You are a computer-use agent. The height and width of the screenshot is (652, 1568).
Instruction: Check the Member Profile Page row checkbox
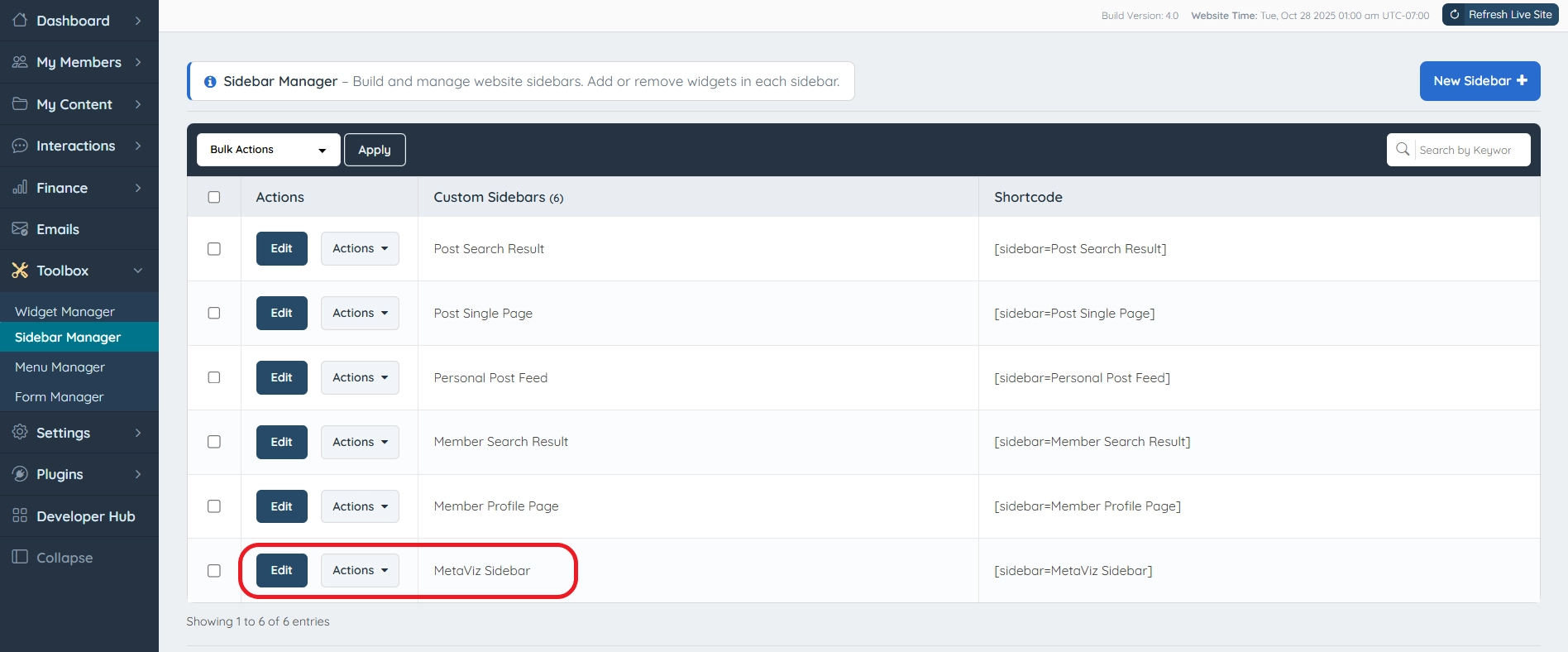coord(214,506)
